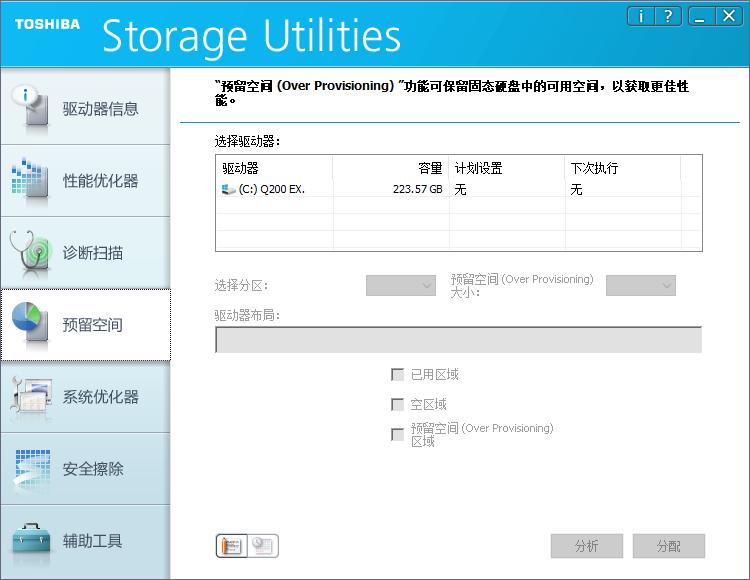Click the 分配 button
750x580 pixels.
[669, 546]
